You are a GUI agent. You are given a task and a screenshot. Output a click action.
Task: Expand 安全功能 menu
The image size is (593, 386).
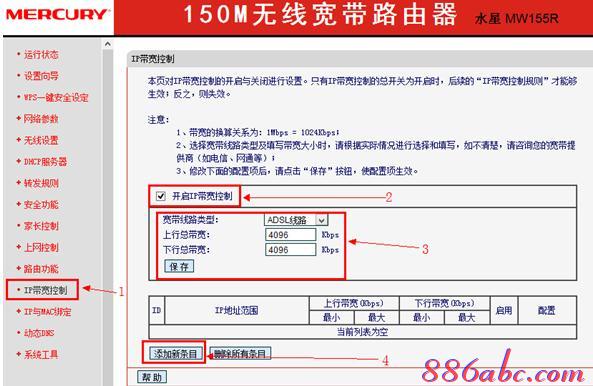coord(41,205)
